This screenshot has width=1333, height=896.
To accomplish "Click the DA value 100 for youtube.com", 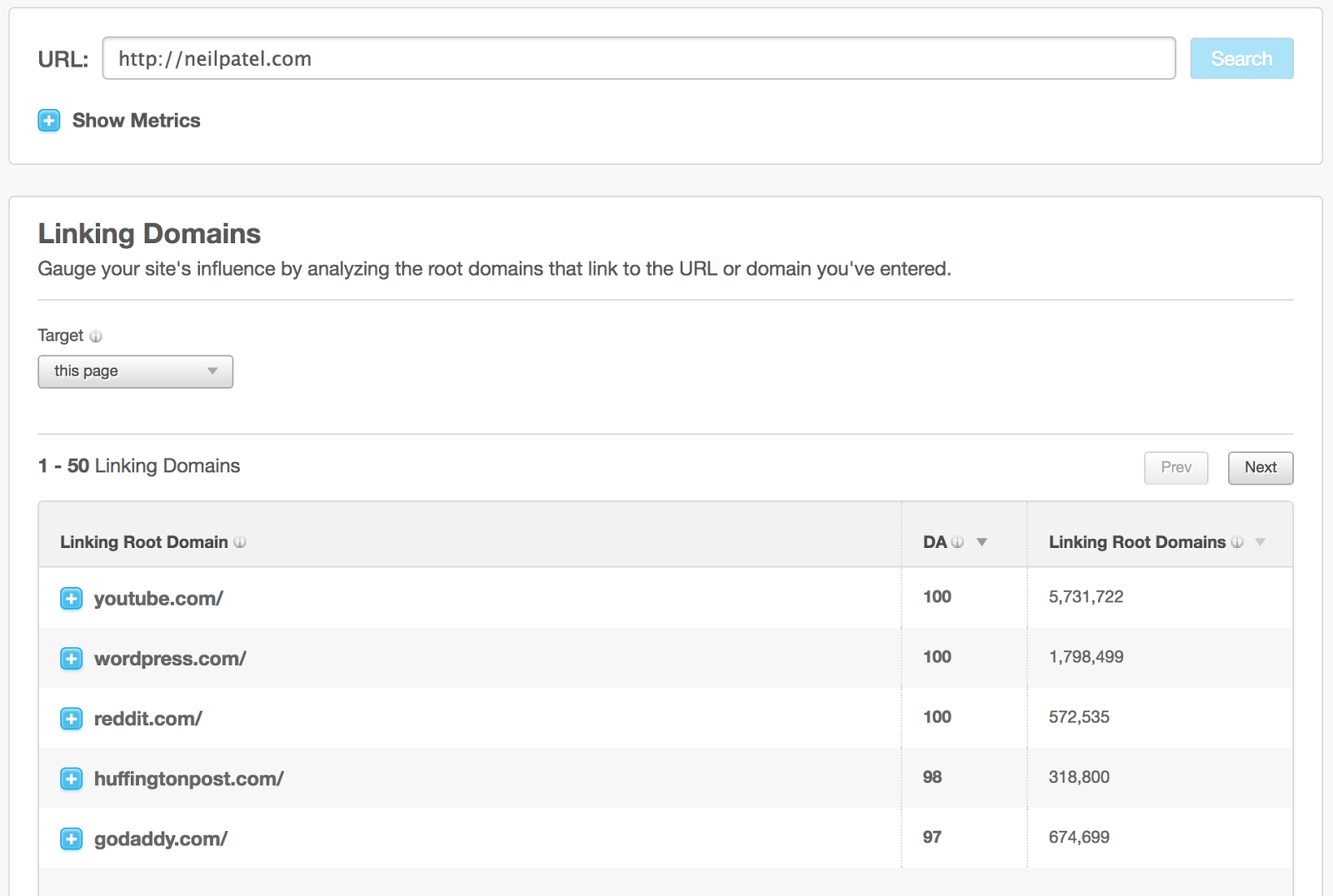I will click(x=937, y=597).
